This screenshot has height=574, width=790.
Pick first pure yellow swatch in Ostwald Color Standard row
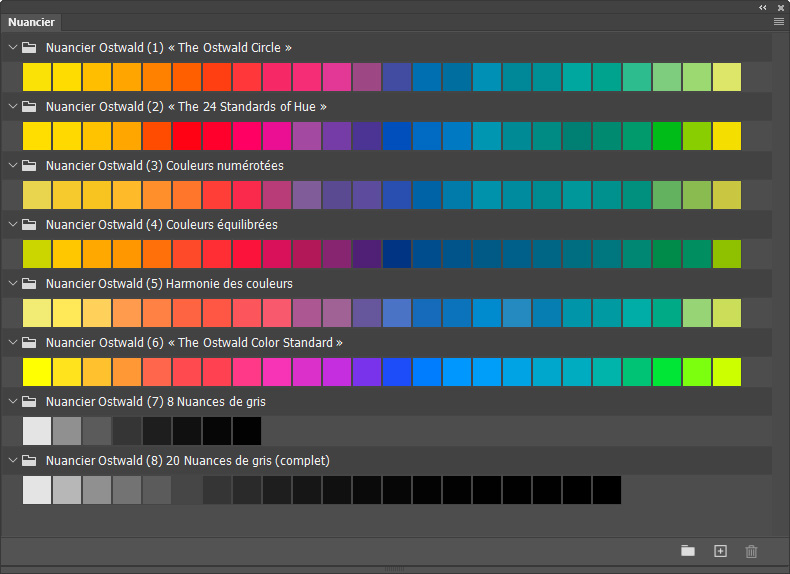[x=37, y=371]
